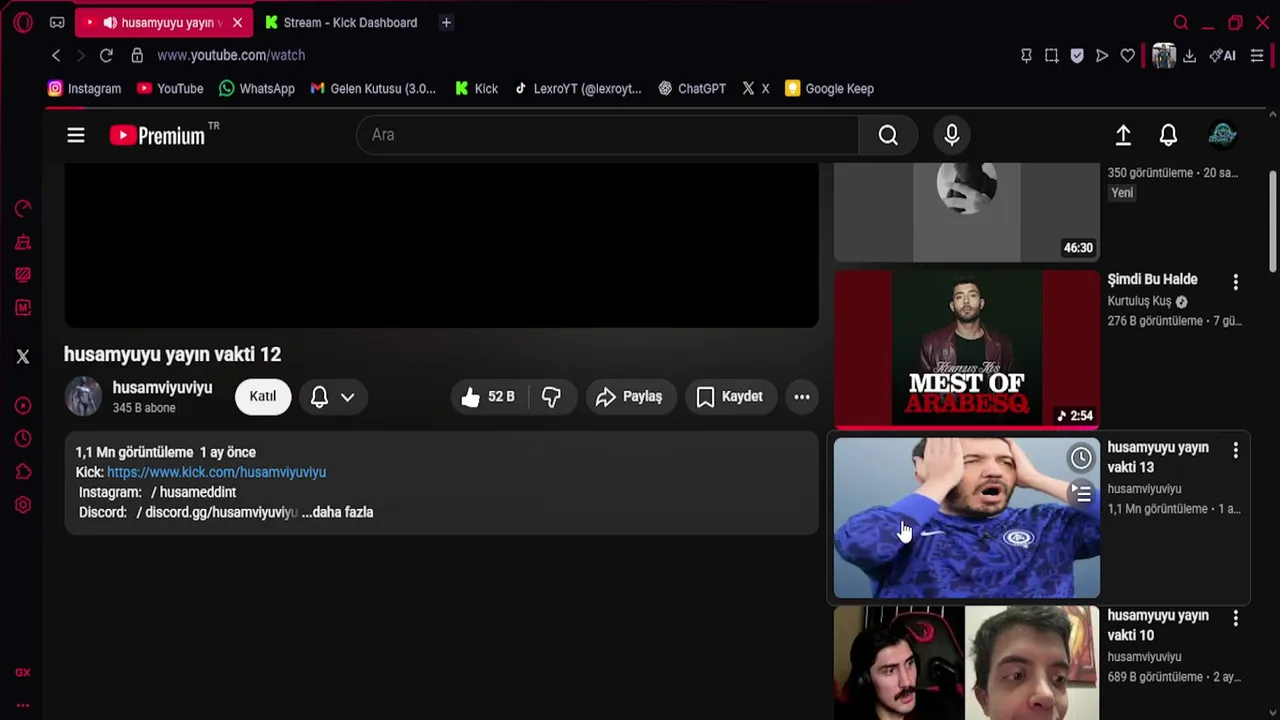Viewport: 1280px width, 720px height.
Task: Expand the description with ...daha fazla
Action: pos(338,512)
